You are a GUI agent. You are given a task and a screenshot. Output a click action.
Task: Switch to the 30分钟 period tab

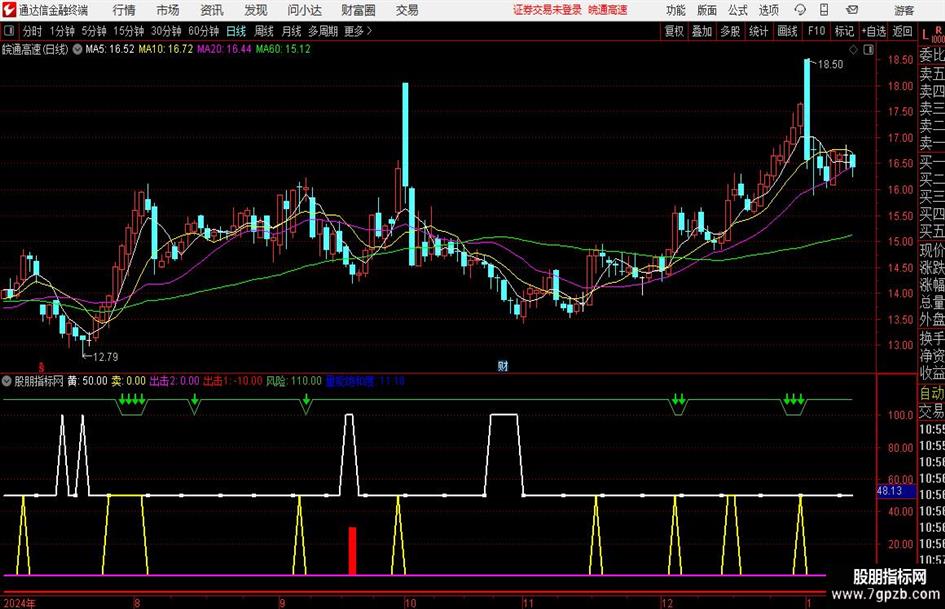(166, 31)
